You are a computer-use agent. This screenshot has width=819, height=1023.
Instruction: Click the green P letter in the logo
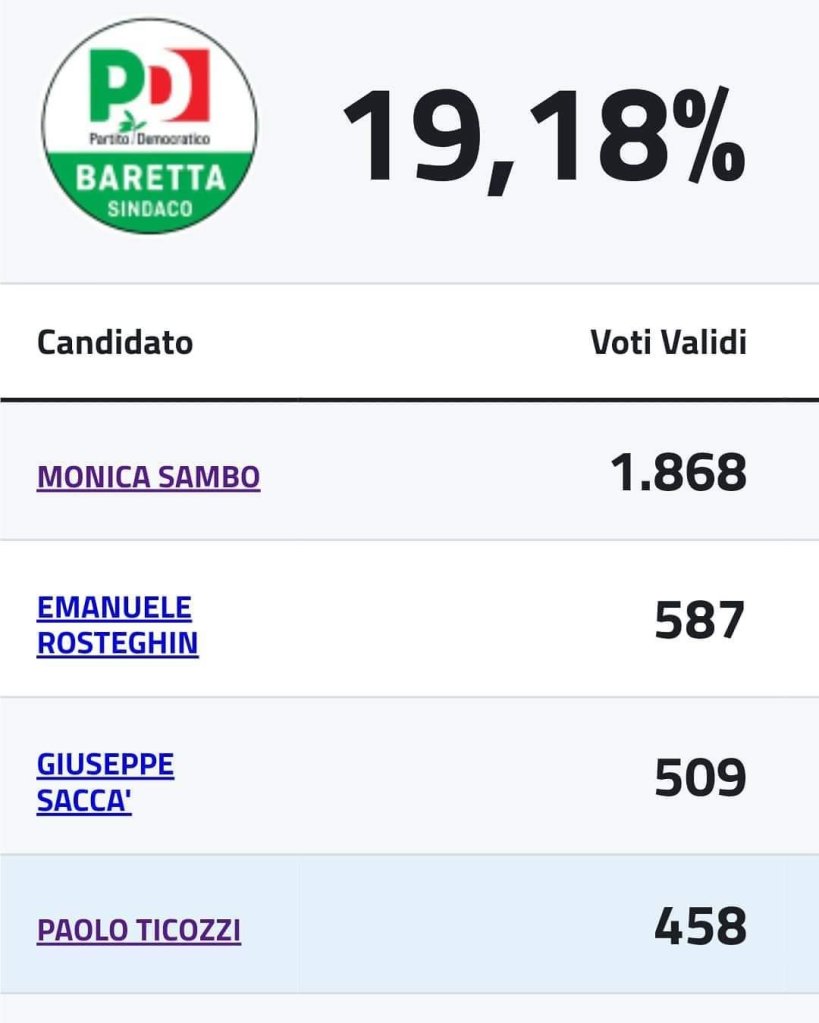tap(112, 85)
